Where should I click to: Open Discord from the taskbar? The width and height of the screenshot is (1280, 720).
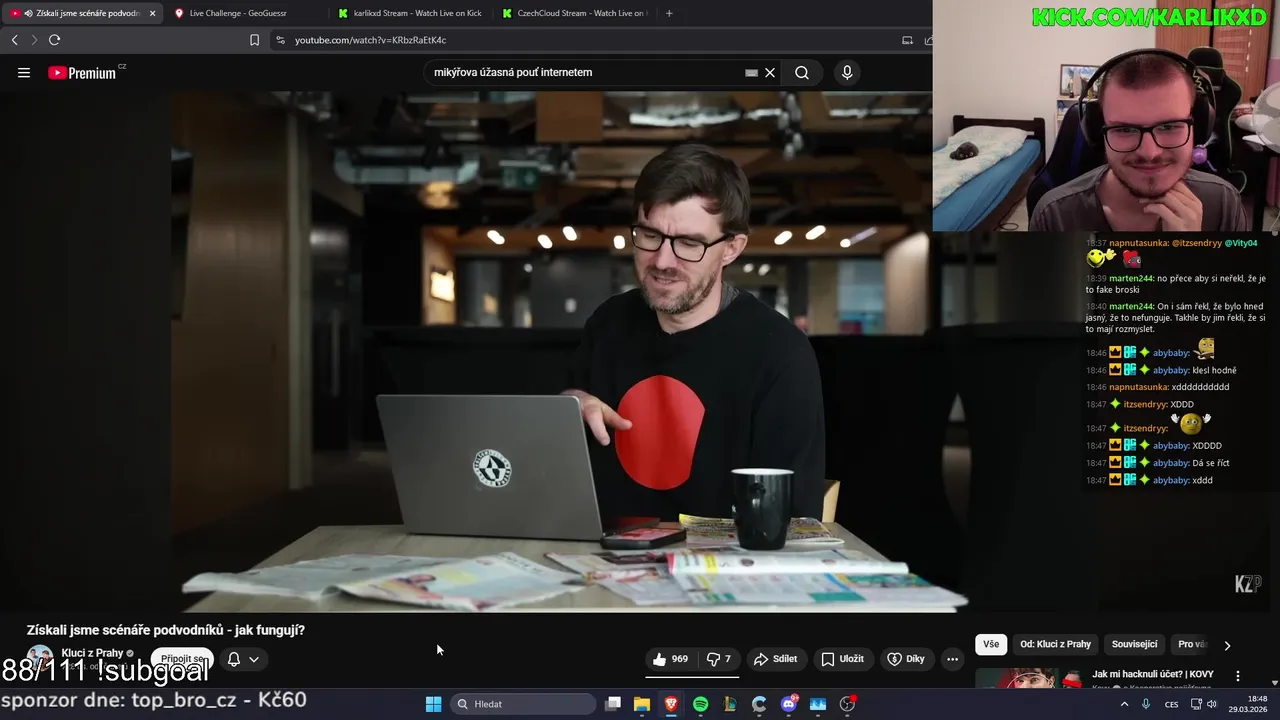(x=788, y=704)
